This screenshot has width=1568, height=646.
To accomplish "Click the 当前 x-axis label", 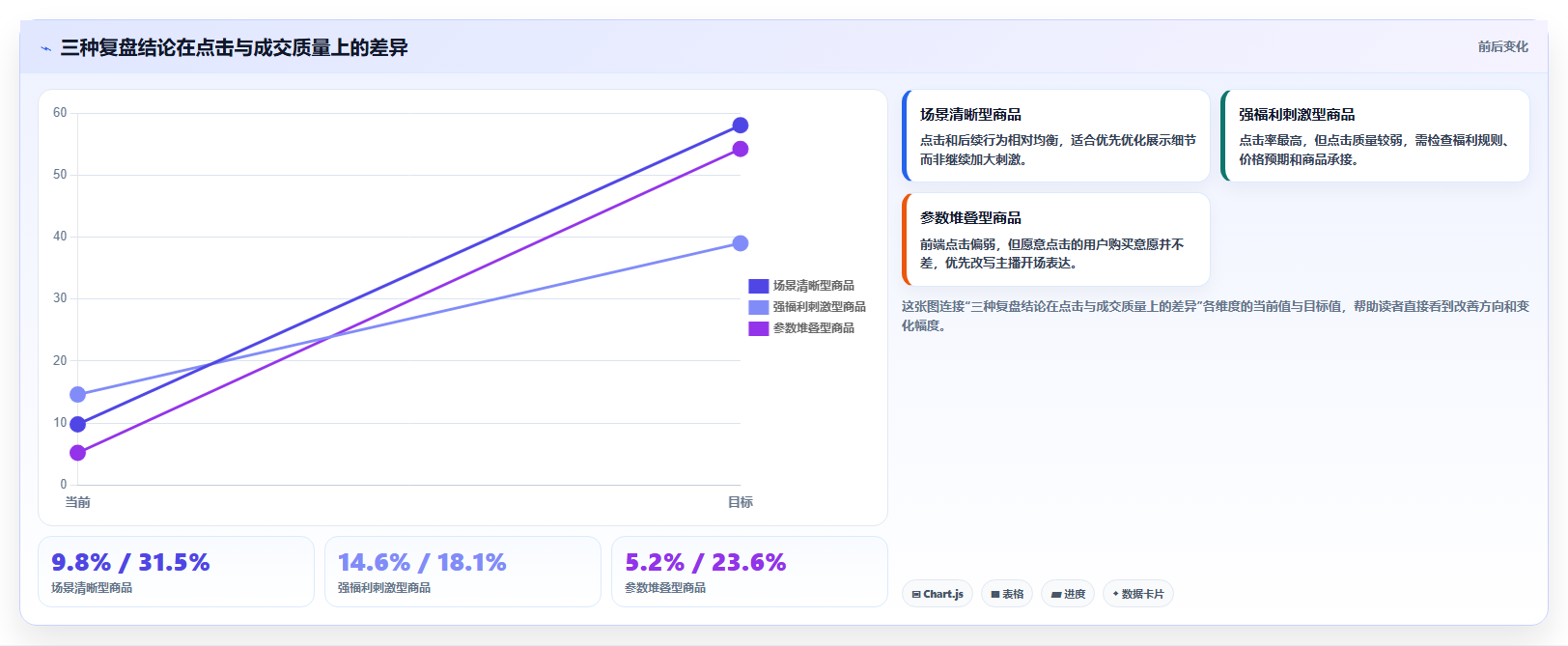I will click(78, 502).
